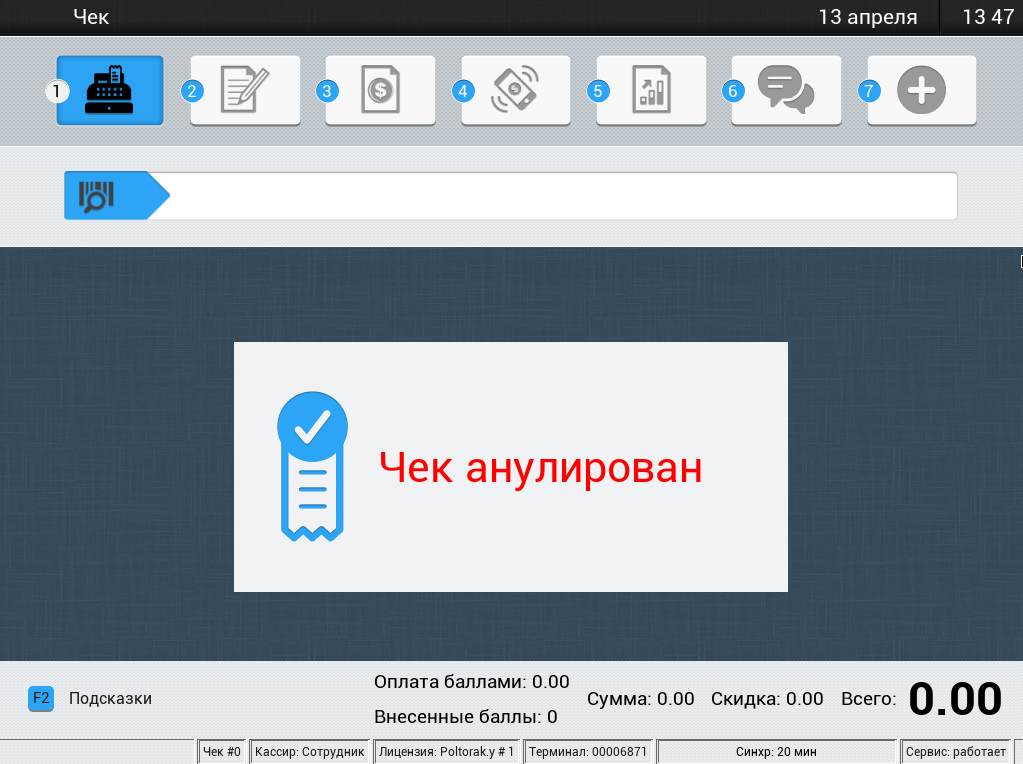Click the large 0.00 total amount
Viewport: 1023px width, 764px height.
[x=955, y=699]
